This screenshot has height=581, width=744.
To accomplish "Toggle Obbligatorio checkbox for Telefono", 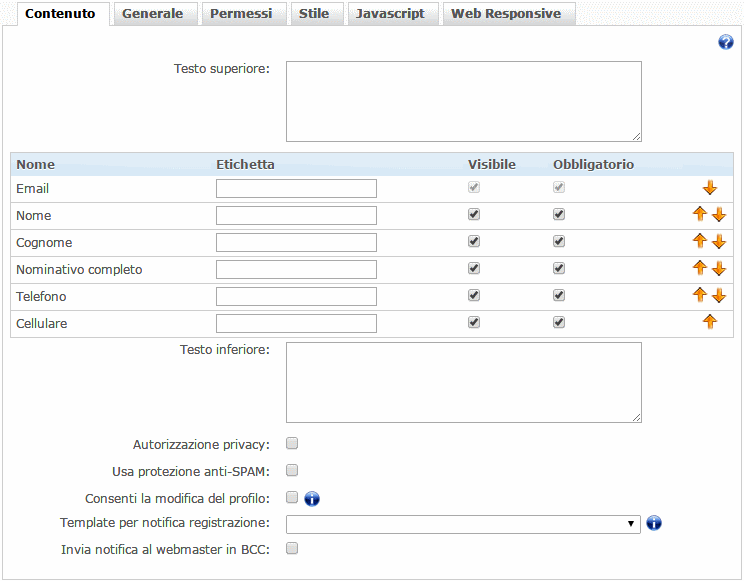I will pyautogui.click(x=558, y=295).
